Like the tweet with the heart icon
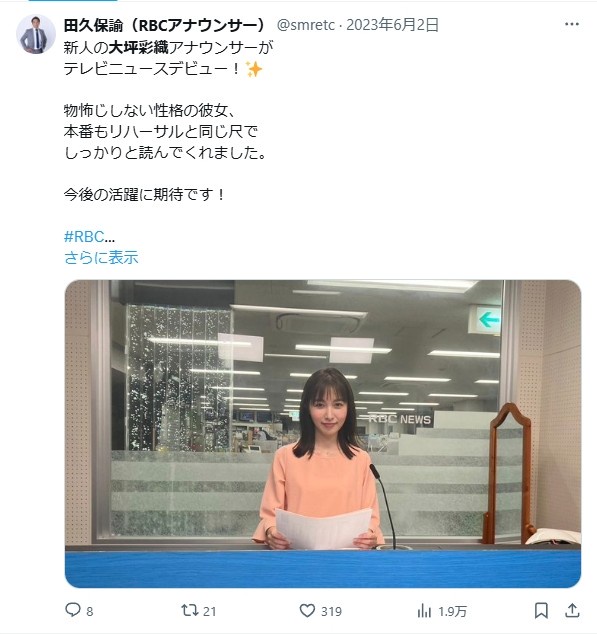The height and width of the screenshot is (634, 597). [x=307, y=610]
